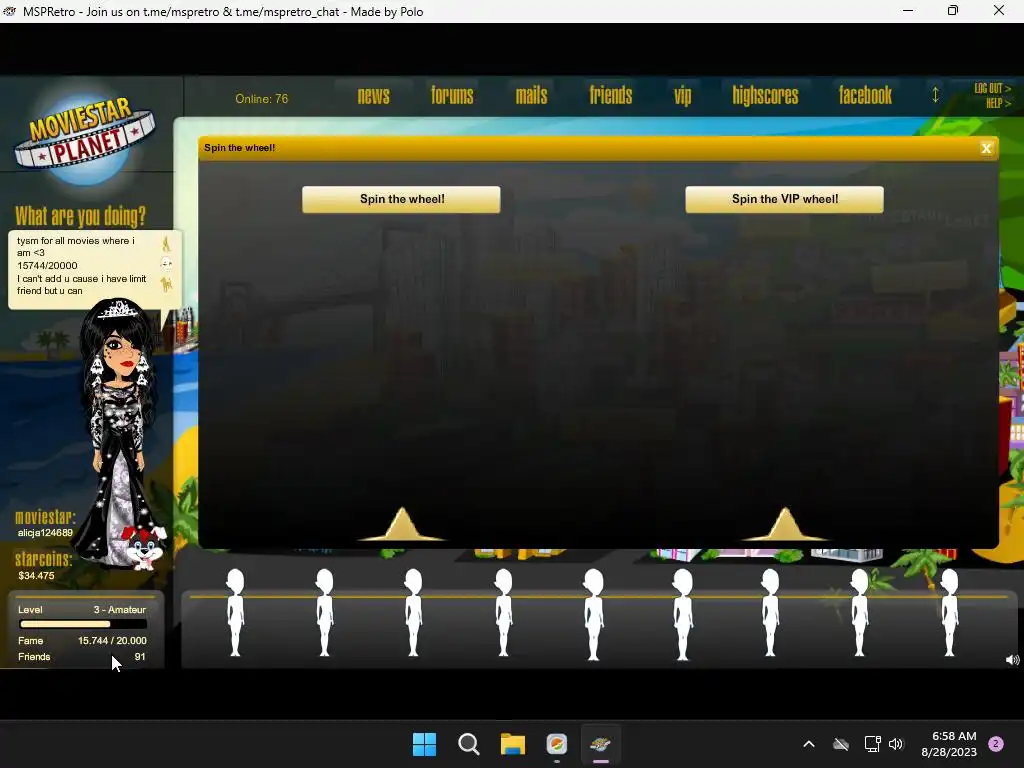Click the MSPRetro app icon in taskbar
This screenshot has width=1024, height=768.
601,744
